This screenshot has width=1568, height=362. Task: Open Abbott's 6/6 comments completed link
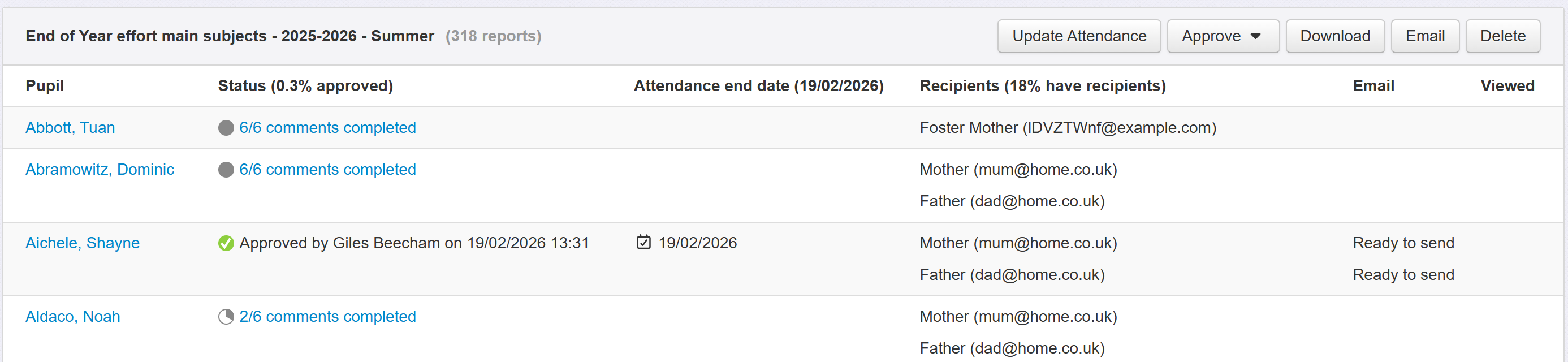[x=327, y=128]
